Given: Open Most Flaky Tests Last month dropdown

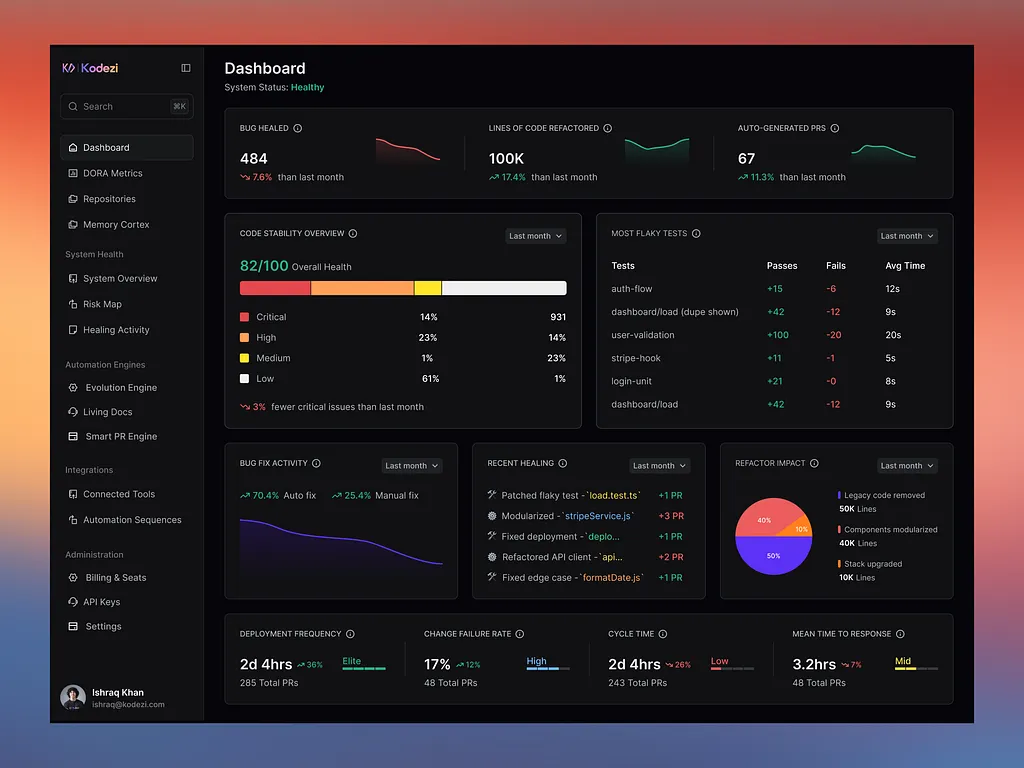Looking at the screenshot, I should [907, 236].
